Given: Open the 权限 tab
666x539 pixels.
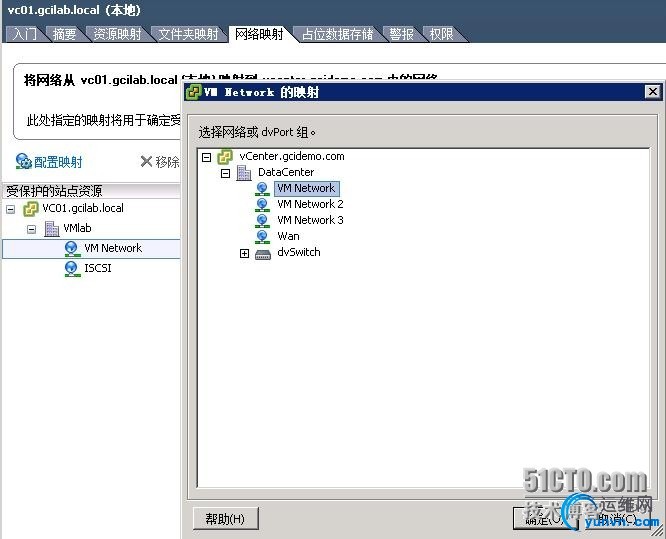Looking at the screenshot, I should pos(441,34).
